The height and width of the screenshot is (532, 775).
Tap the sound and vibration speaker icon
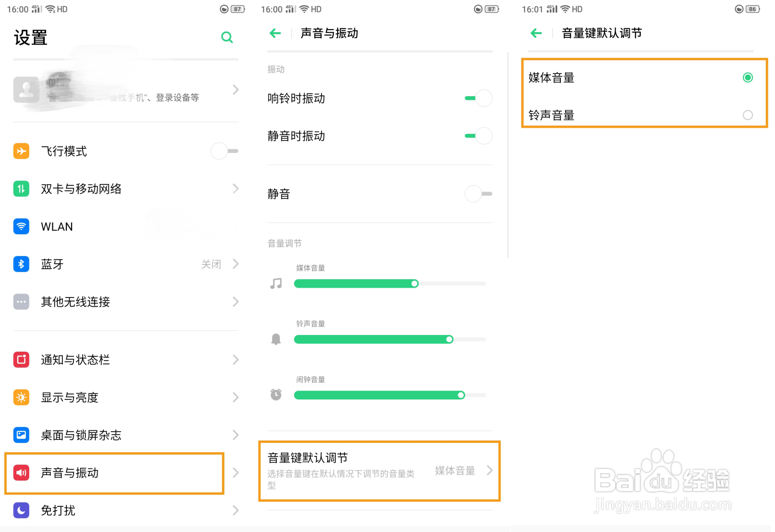[21, 473]
